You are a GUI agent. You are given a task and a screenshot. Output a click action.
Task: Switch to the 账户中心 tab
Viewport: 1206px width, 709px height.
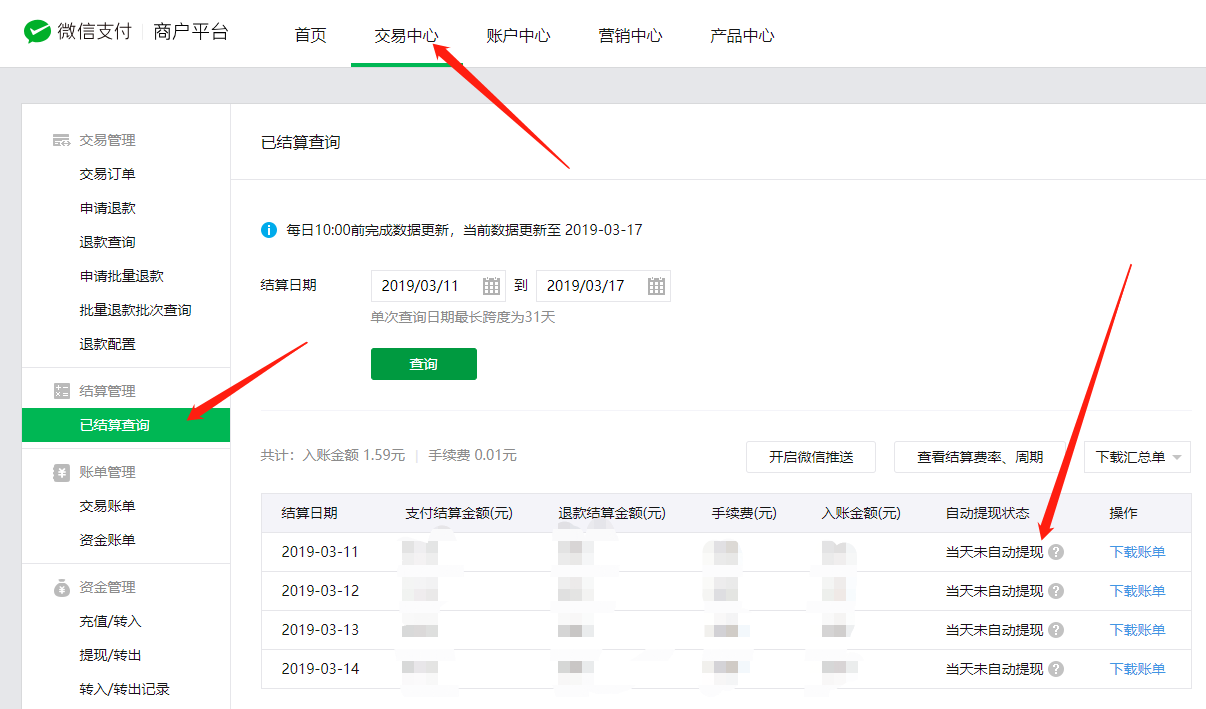pos(518,36)
